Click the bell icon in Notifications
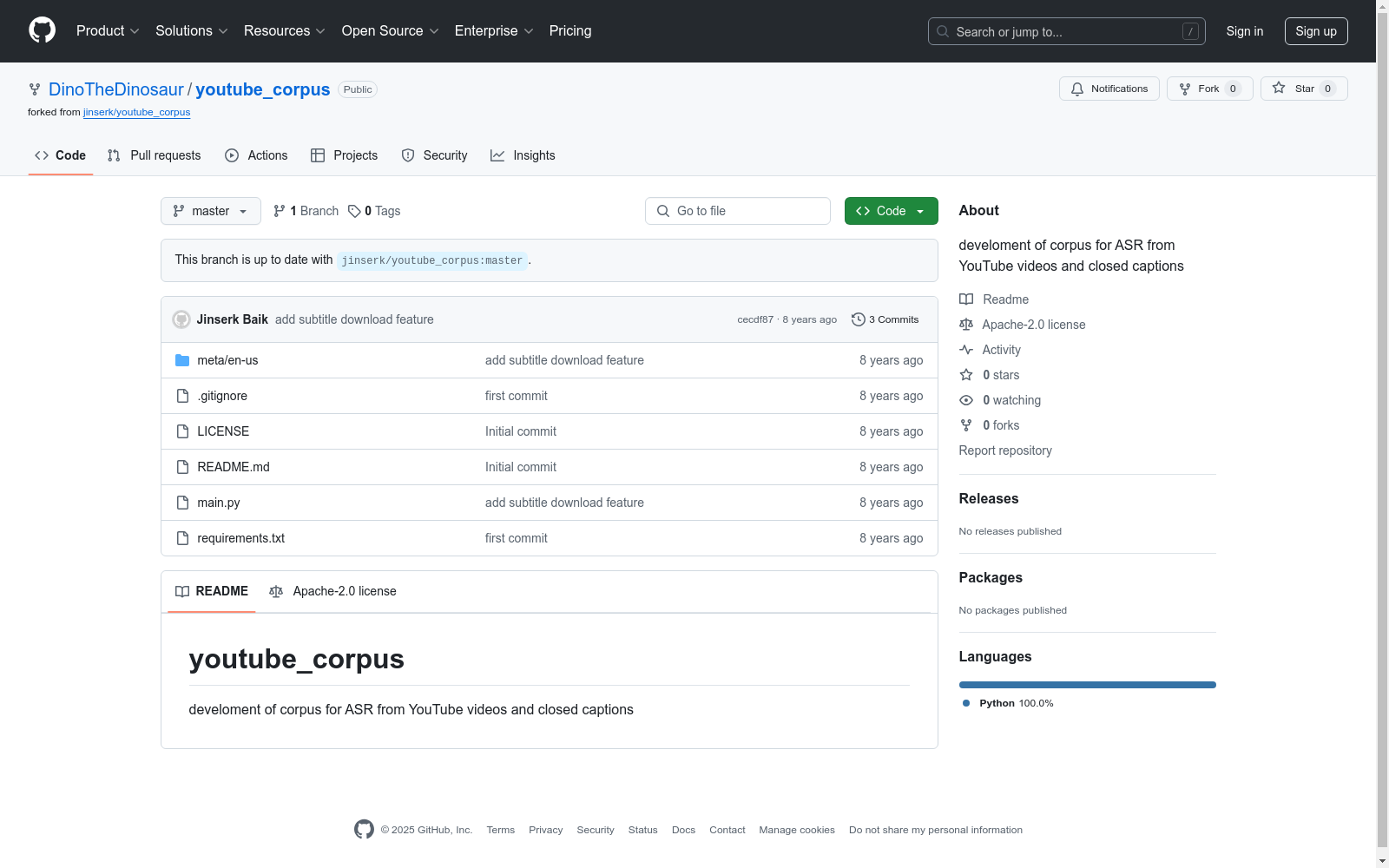Viewport: 1389px width, 868px height. (1077, 89)
